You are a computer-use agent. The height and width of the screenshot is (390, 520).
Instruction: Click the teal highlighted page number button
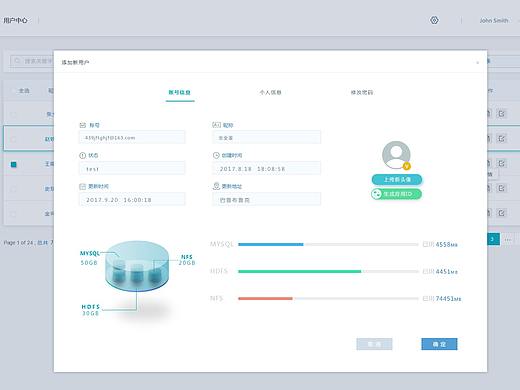tap(493, 239)
